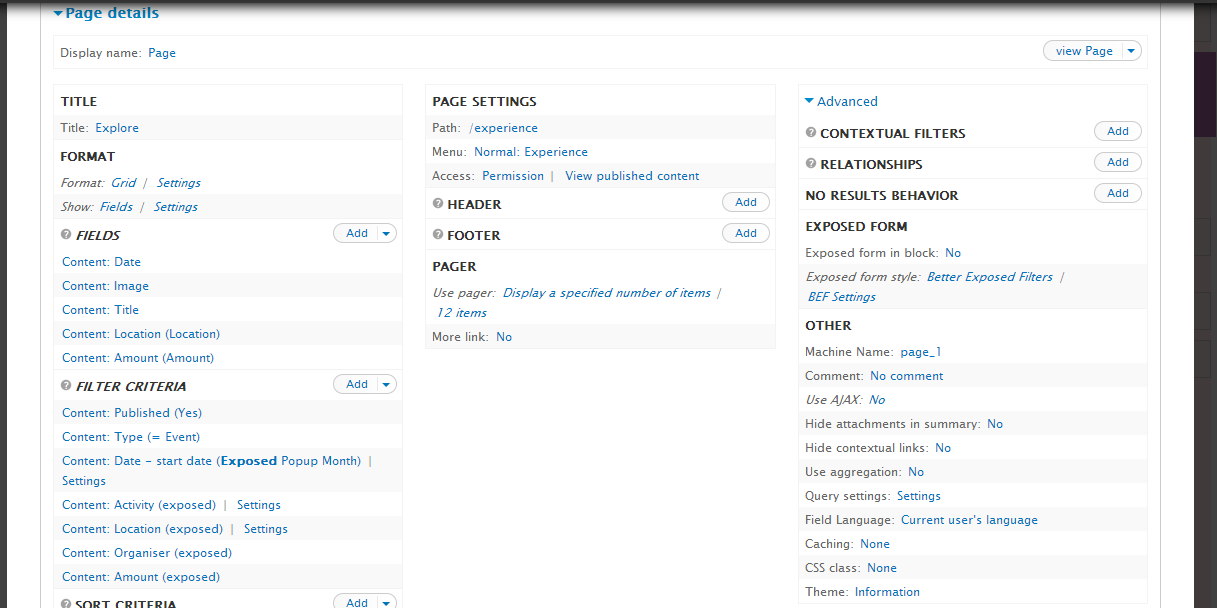Open the FIELDS Add dropdown arrow
The width and height of the screenshot is (1217, 608).
[386, 233]
